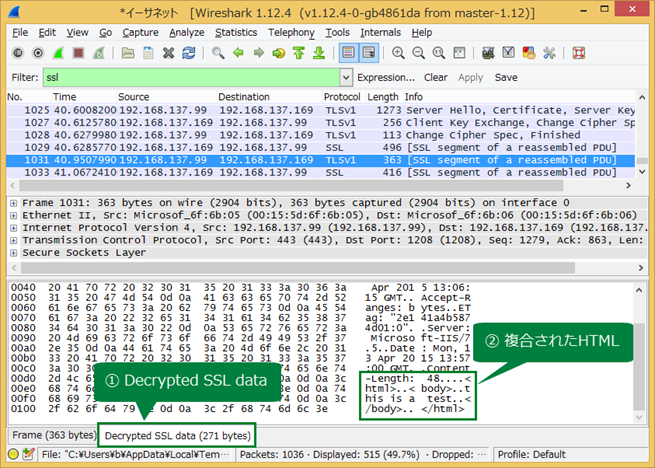The width and height of the screenshot is (655, 468).
Task: Go to packet number icon
Action: (x=279, y=53)
